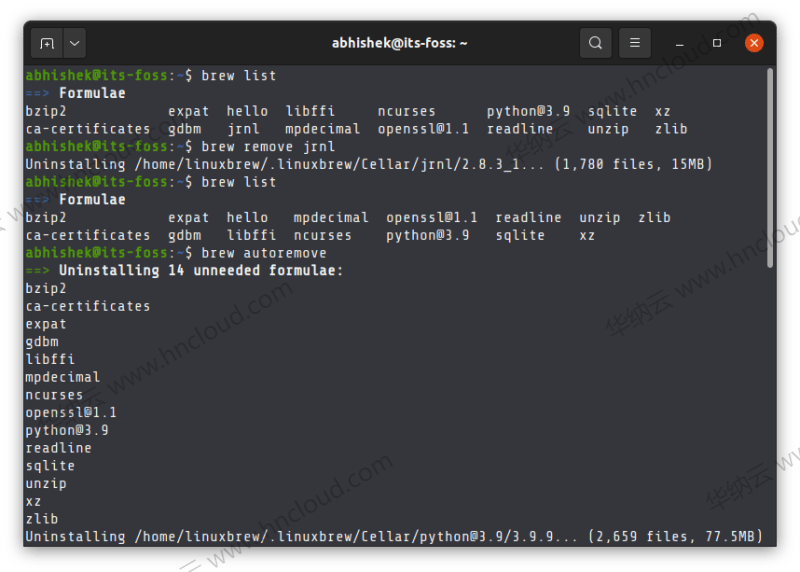Click 'hello' in the first formulae list

point(247,111)
